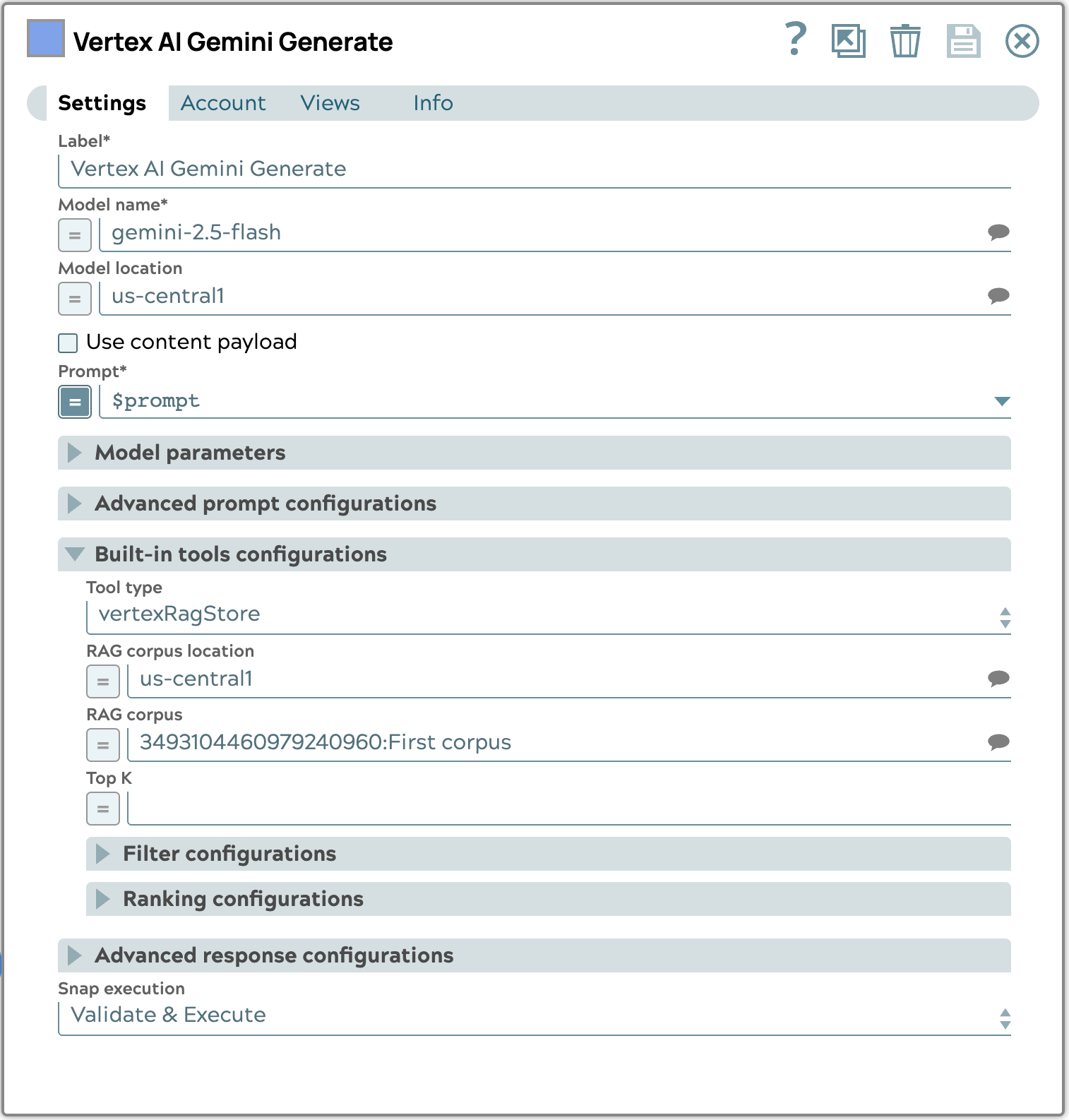Toggle expression button for Prompt field
This screenshot has height=1120, width=1069.
click(75, 402)
